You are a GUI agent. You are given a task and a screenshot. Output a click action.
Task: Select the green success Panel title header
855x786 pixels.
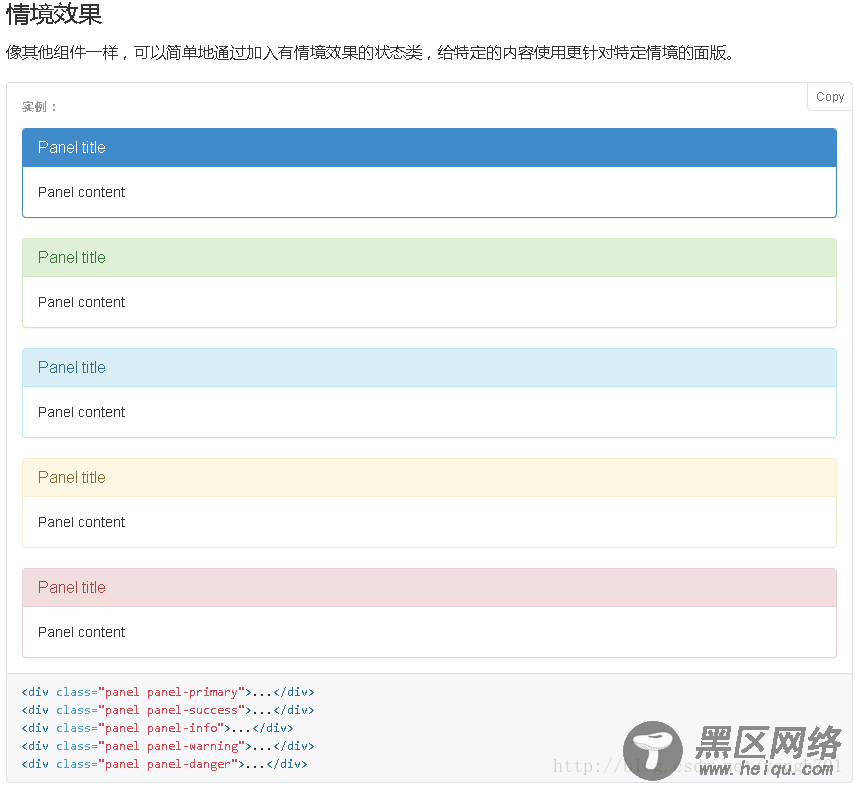[429, 257]
